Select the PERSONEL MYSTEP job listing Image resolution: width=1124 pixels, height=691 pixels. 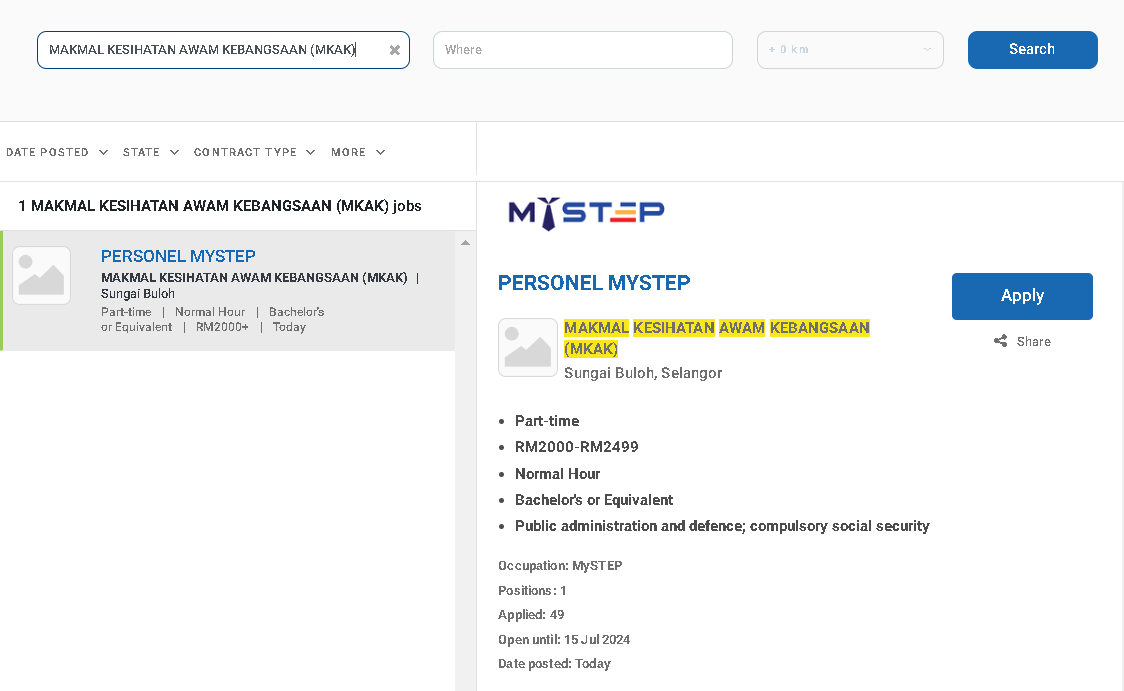pyautogui.click(x=178, y=256)
